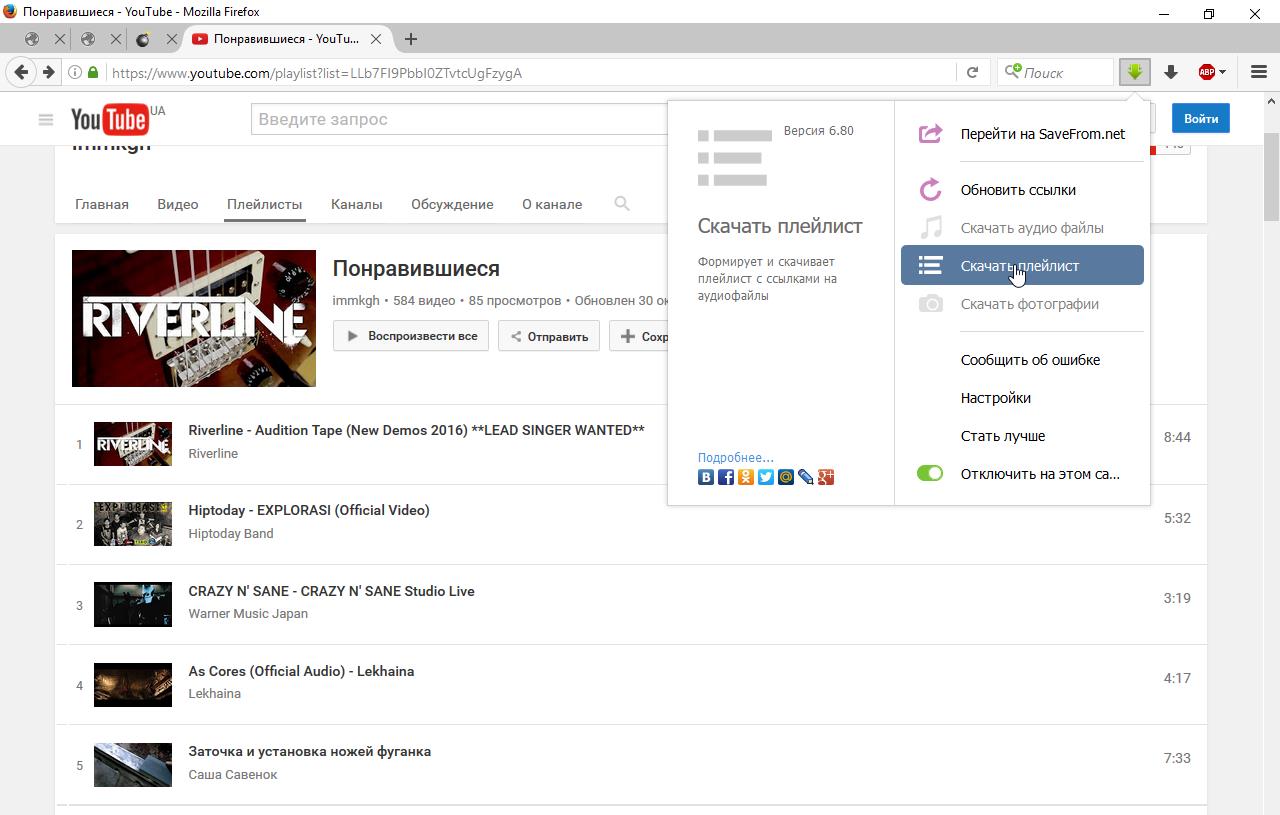Switch to the tab with bomb icon

tap(143, 39)
